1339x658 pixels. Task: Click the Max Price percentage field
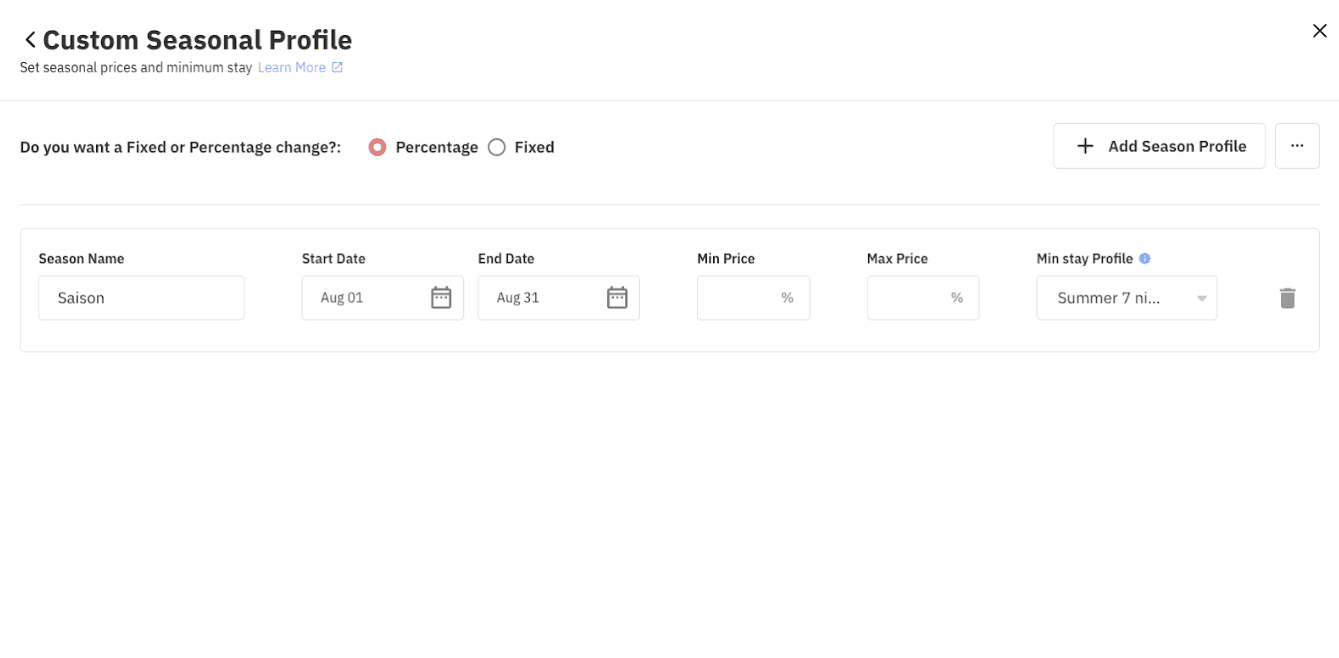click(922, 297)
